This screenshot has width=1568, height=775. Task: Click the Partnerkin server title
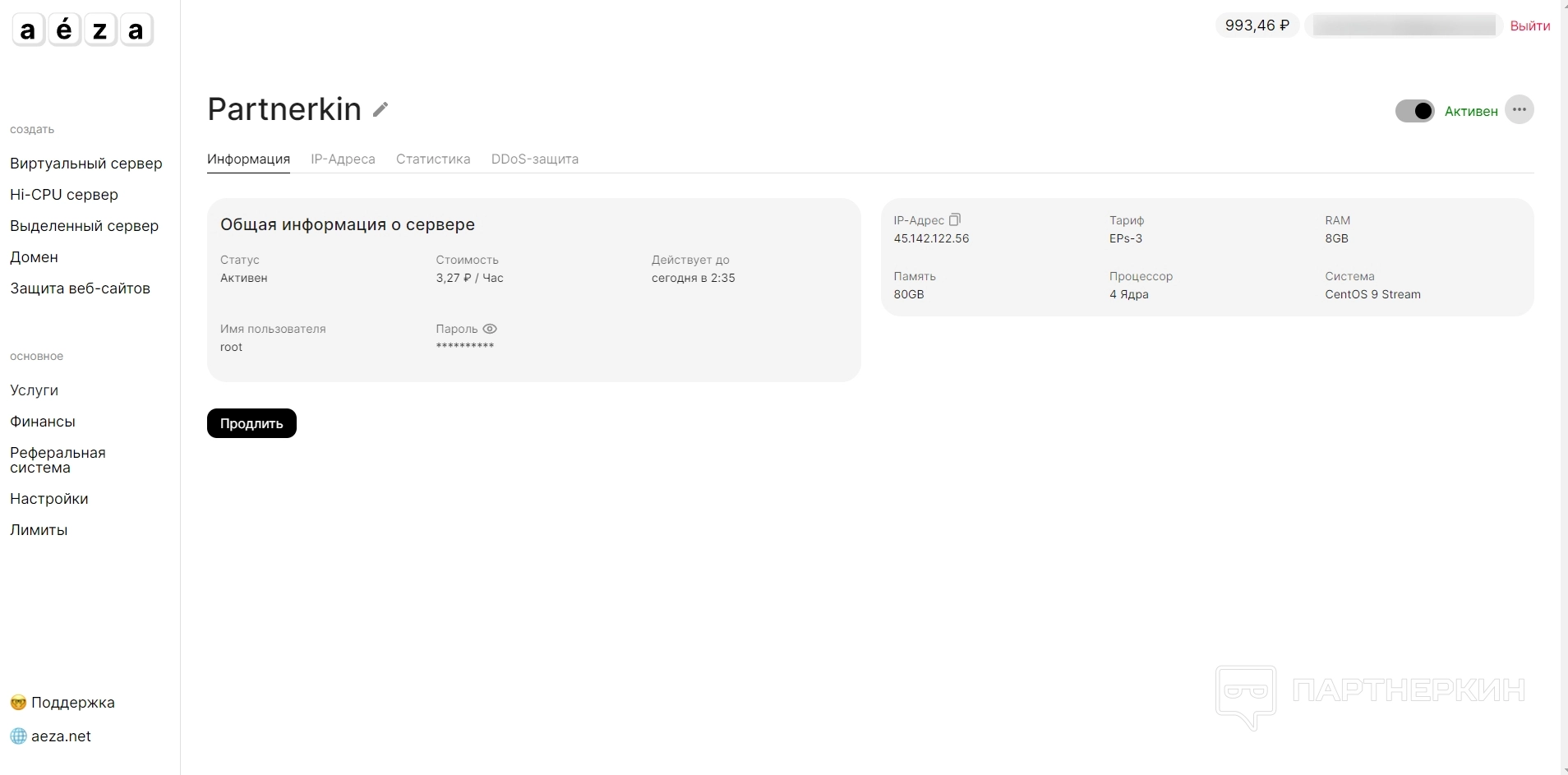284,109
